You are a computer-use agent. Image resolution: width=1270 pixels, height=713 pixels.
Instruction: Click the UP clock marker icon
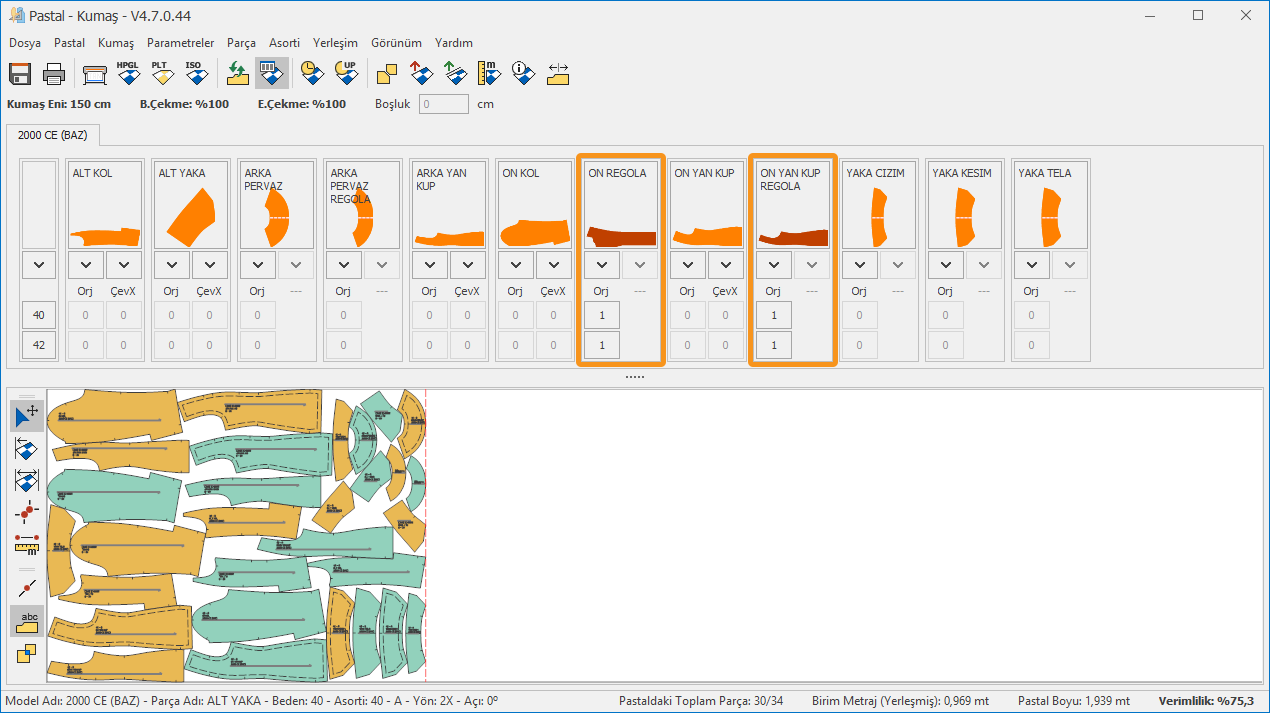[x=346, y=73]
